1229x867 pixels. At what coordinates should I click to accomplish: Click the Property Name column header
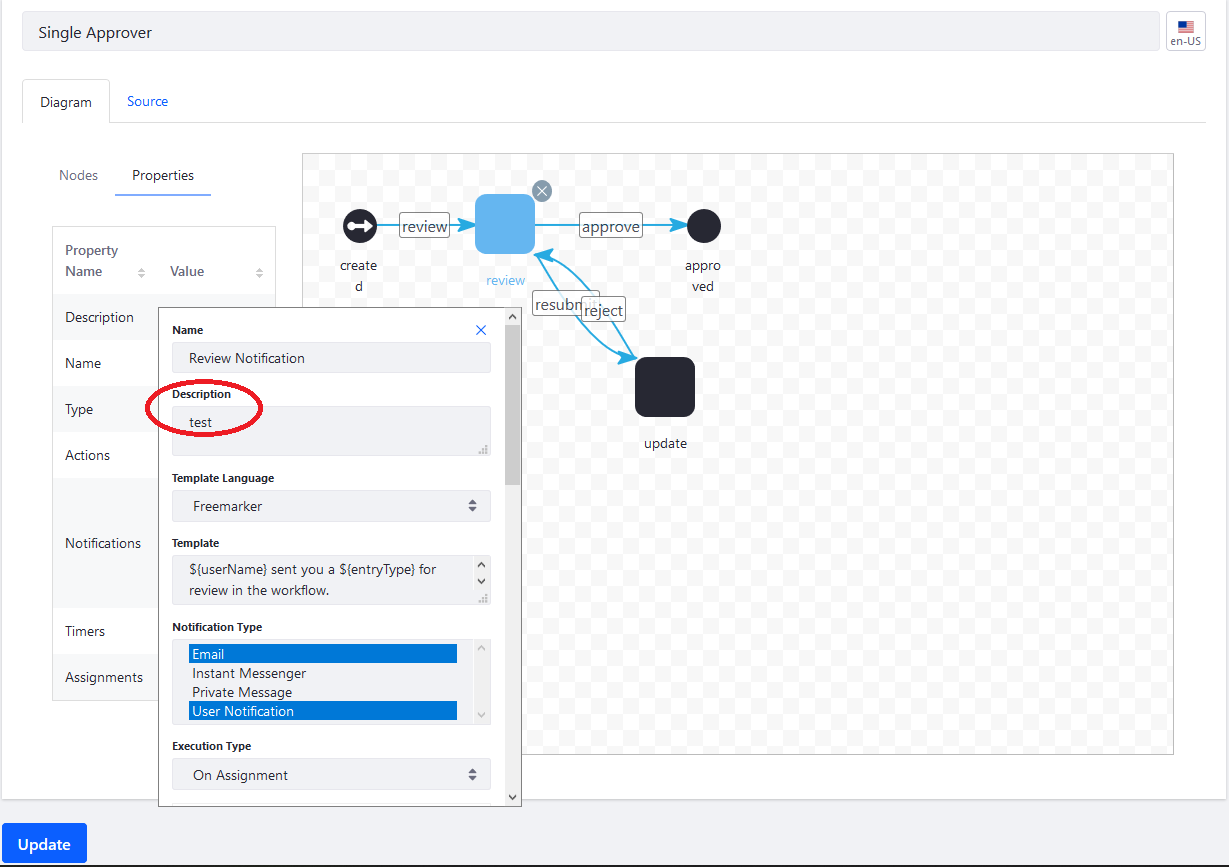click(105, 261)
